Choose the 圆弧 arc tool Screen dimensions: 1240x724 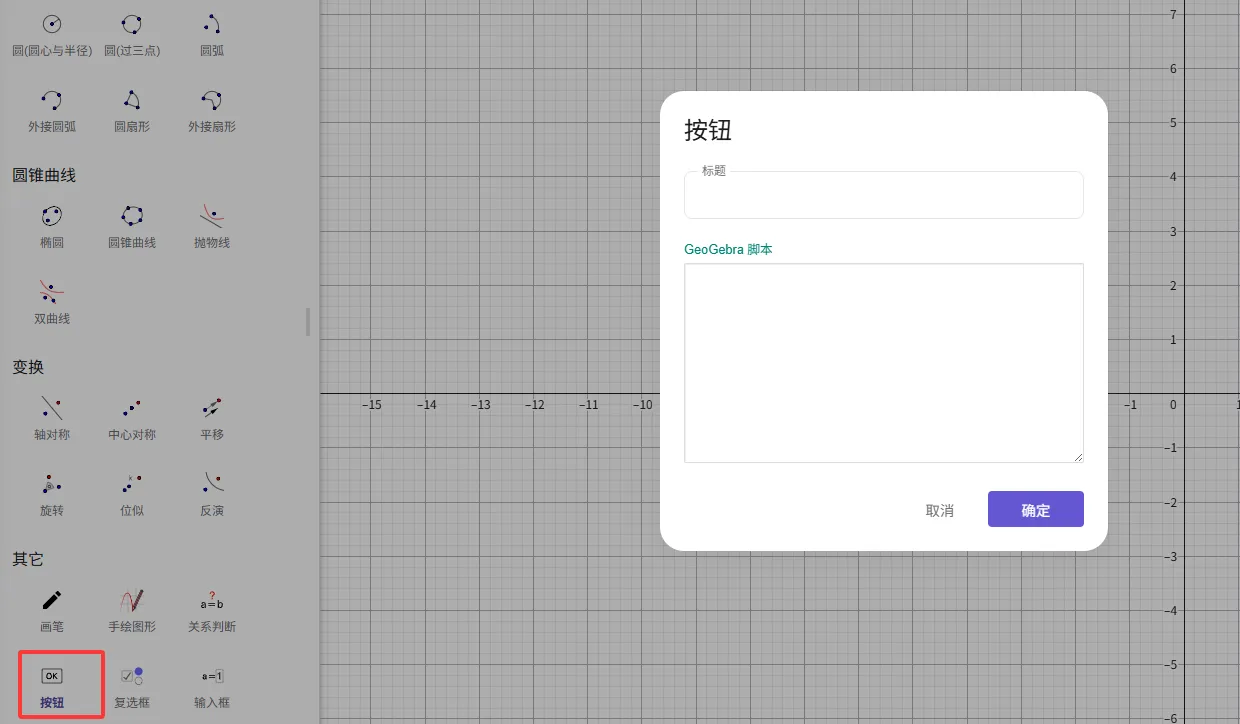click(212, 34)
